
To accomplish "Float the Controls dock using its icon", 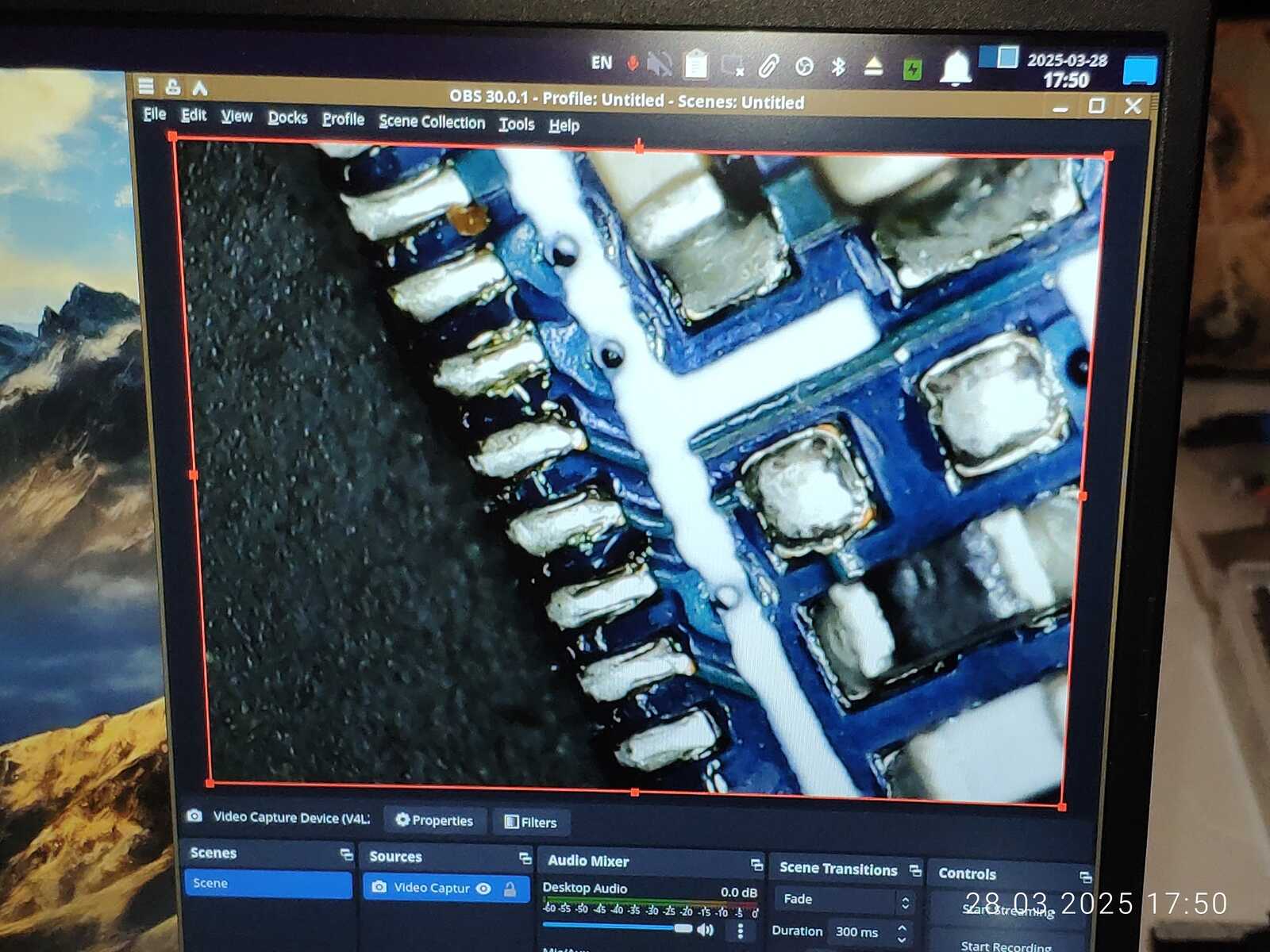I will pos(1085,877).
